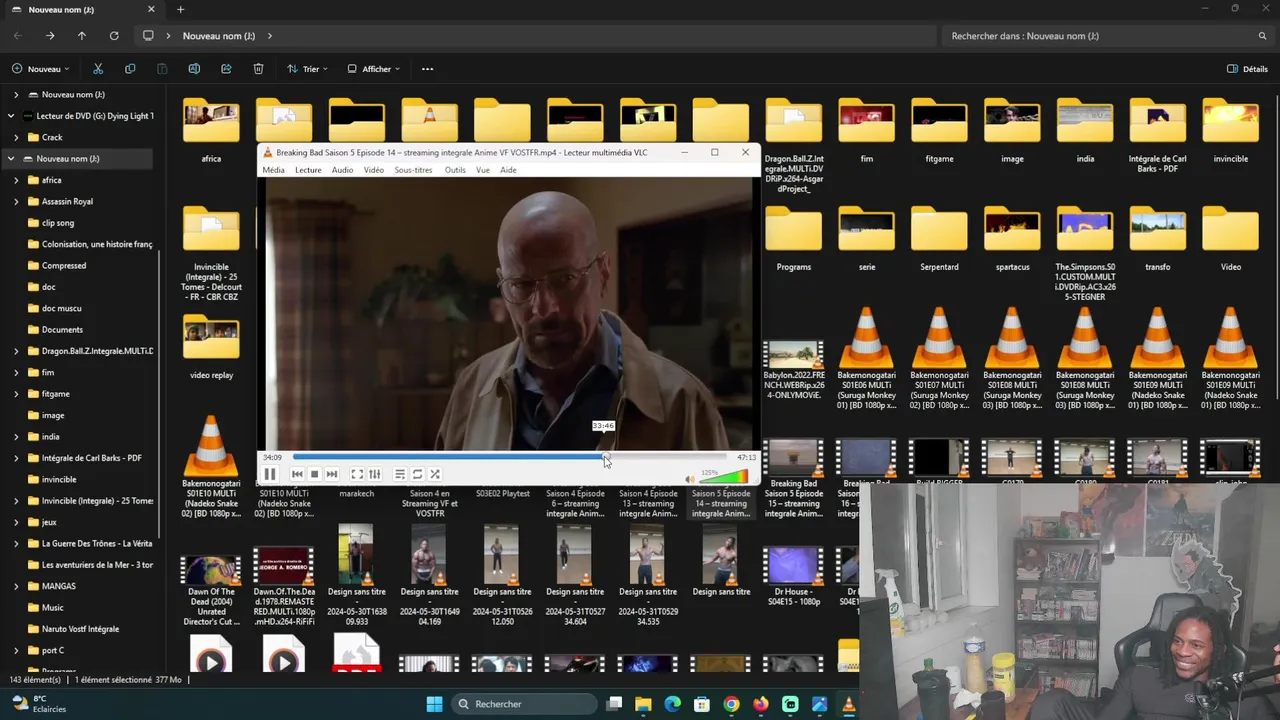
Task: Click the Cut scissors icon in Explorer
Action: click(x=98, y=69)
